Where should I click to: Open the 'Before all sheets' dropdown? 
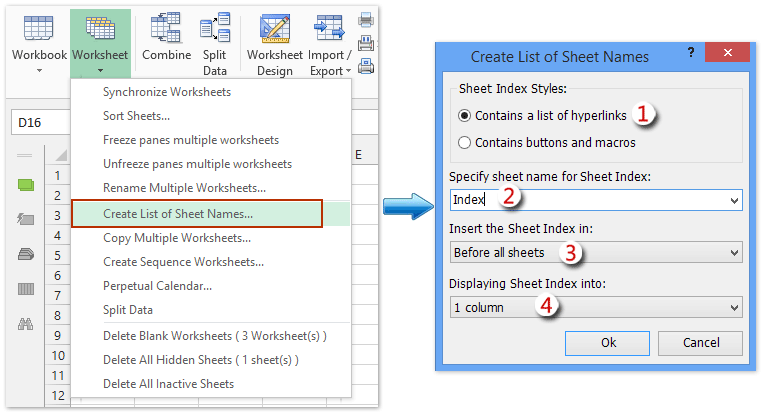pyautogui.click(x=735, y=253)
